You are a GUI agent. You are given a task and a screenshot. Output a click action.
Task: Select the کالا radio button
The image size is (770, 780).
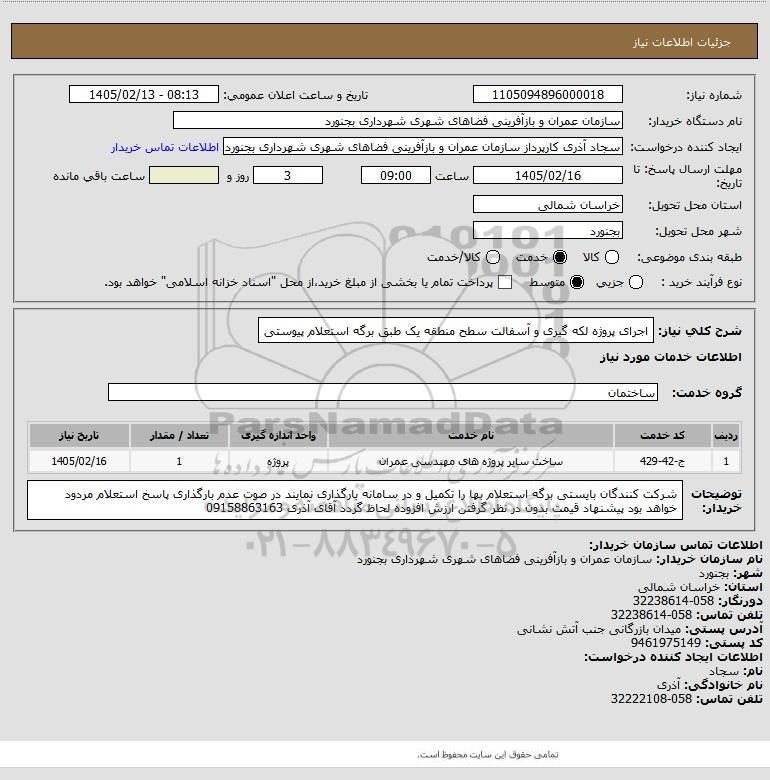pos(612,257)
